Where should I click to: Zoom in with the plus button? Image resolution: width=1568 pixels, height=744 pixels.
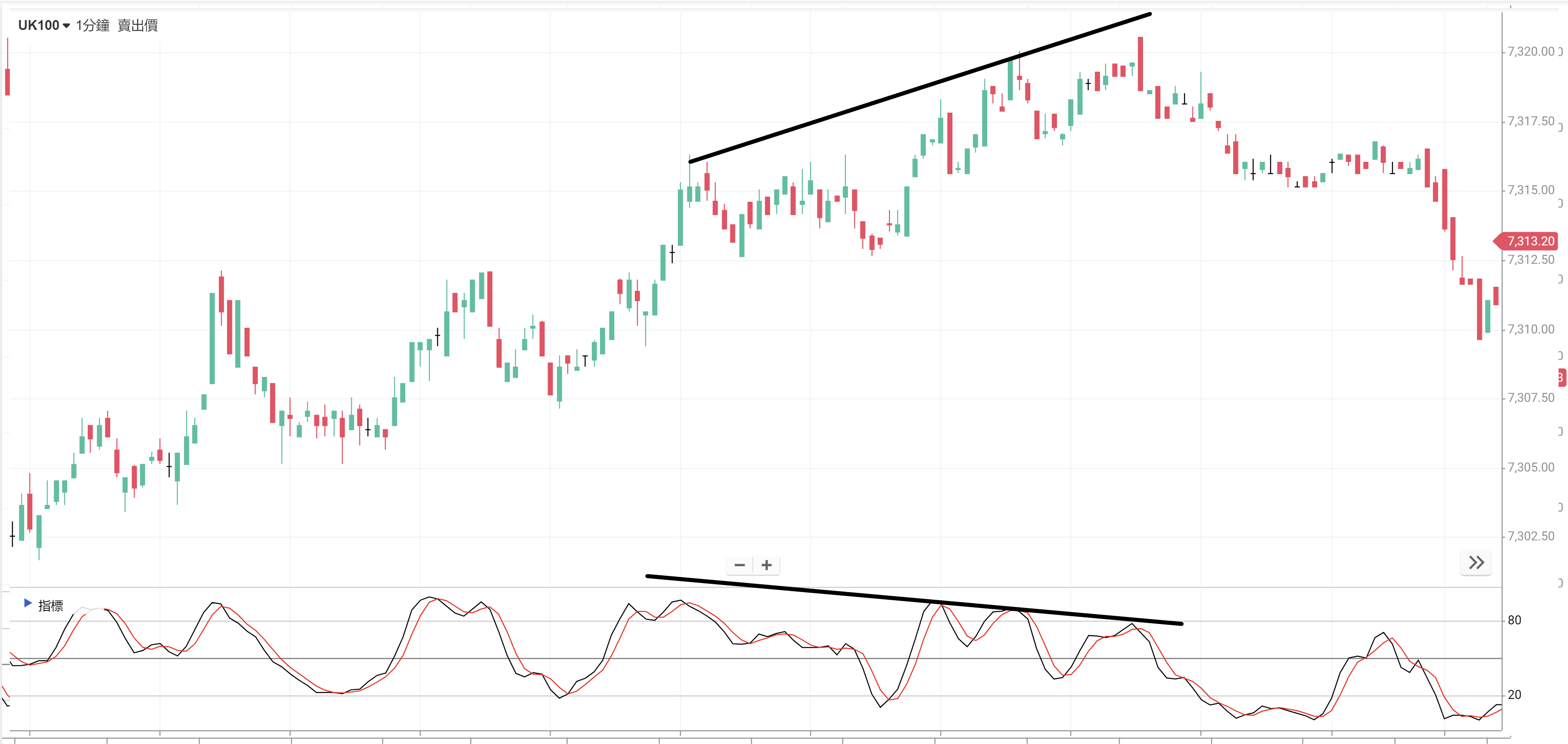(766, 565)
